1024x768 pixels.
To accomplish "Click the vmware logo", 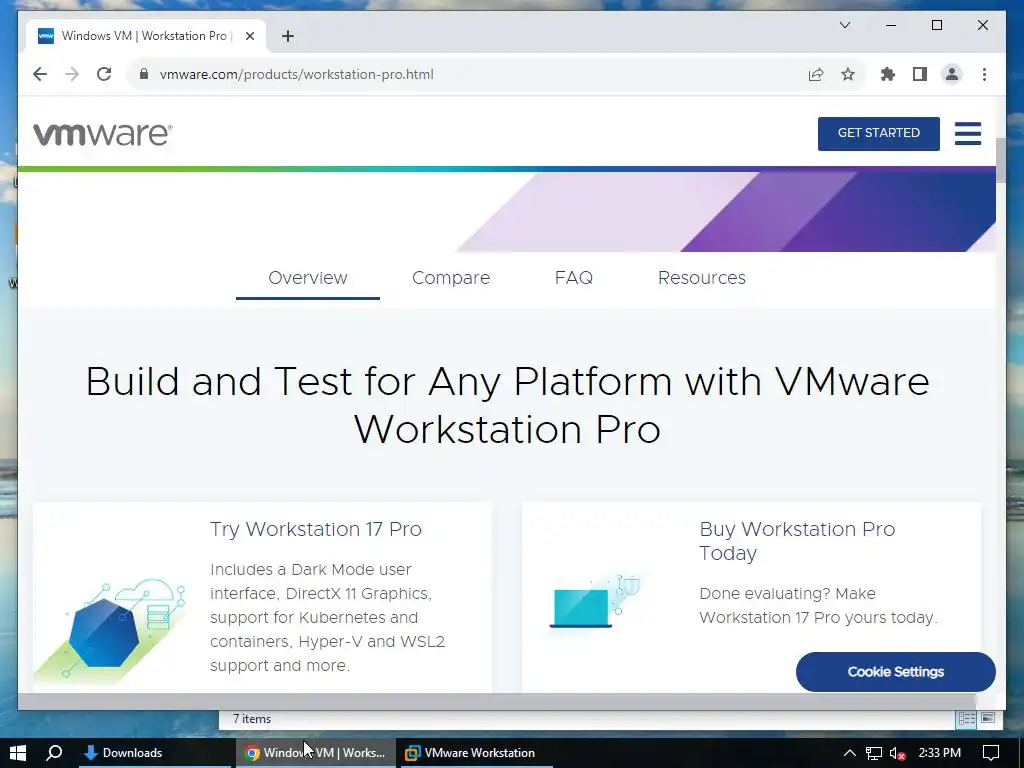I will tap(103, 134).
